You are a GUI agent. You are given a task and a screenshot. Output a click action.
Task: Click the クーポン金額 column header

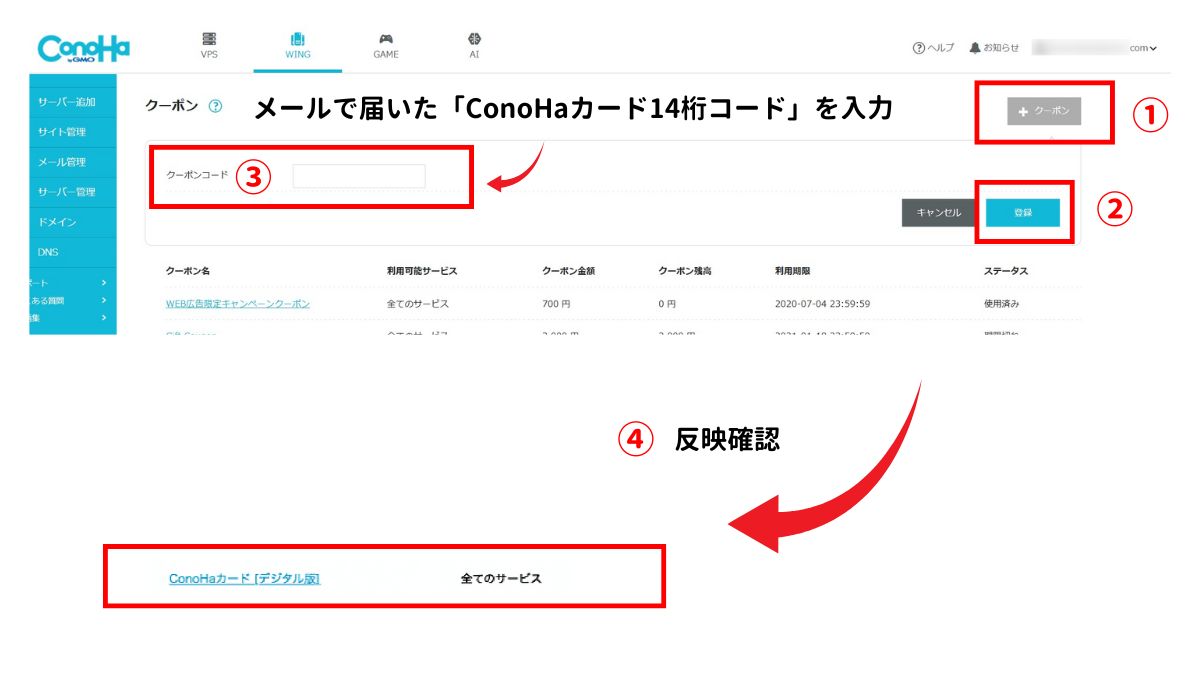click(x=570, y=271)
